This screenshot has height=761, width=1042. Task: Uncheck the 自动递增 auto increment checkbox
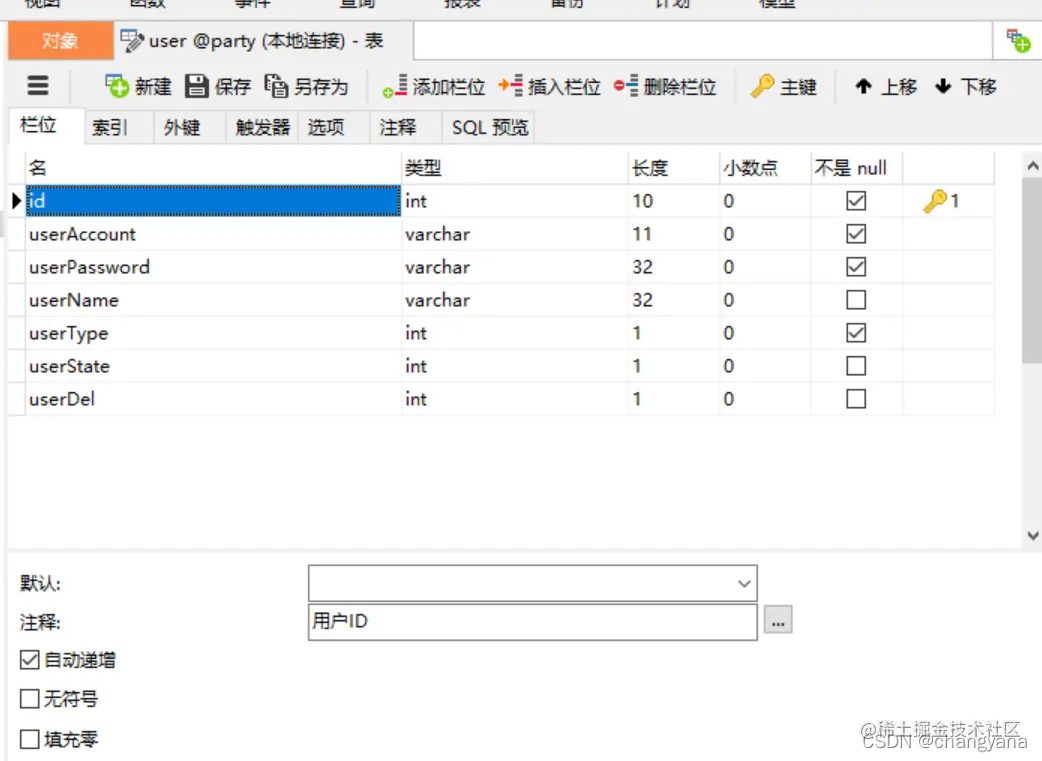30,660
